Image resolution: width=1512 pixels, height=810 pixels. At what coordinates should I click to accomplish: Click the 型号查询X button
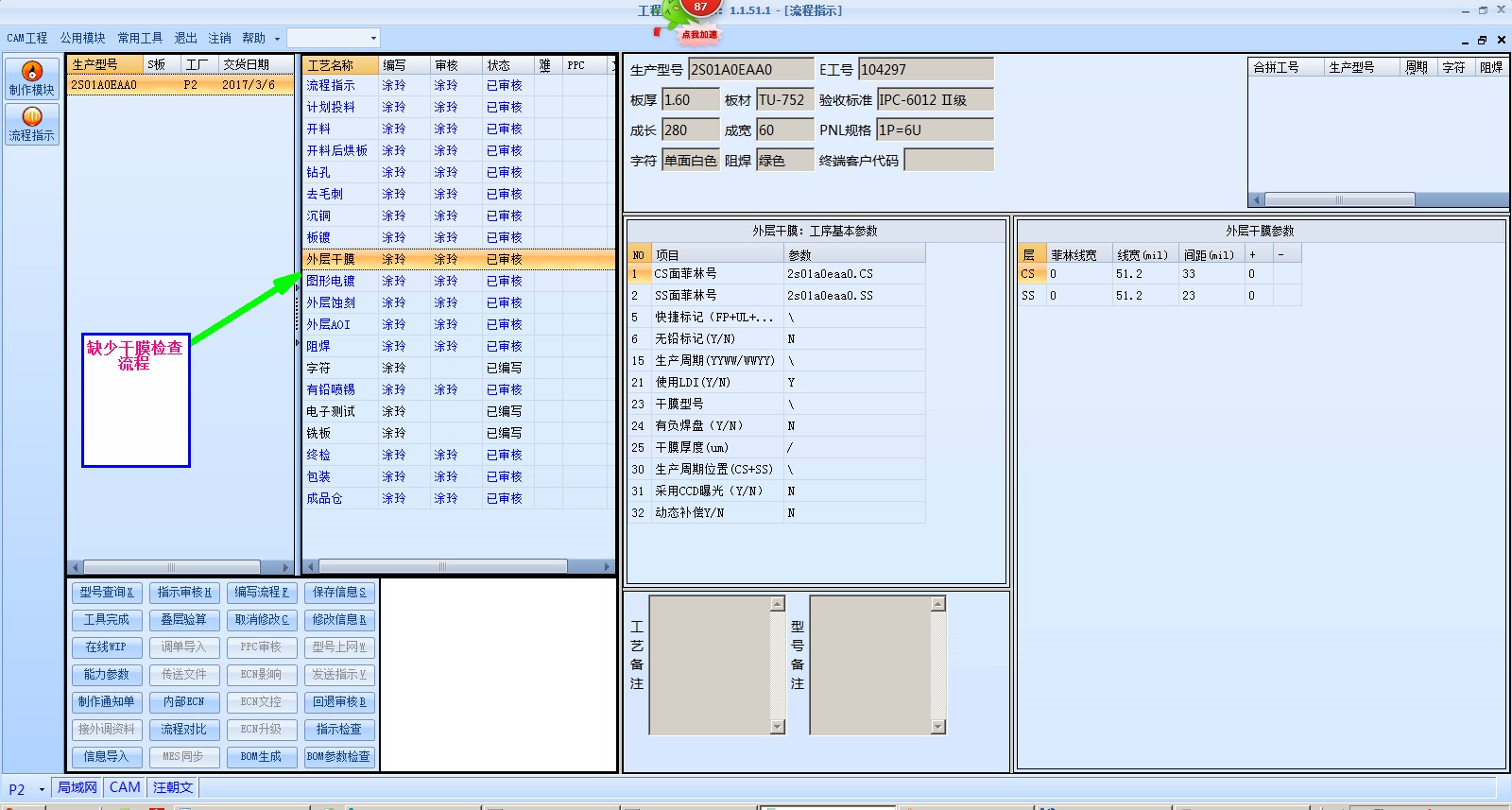106,593
